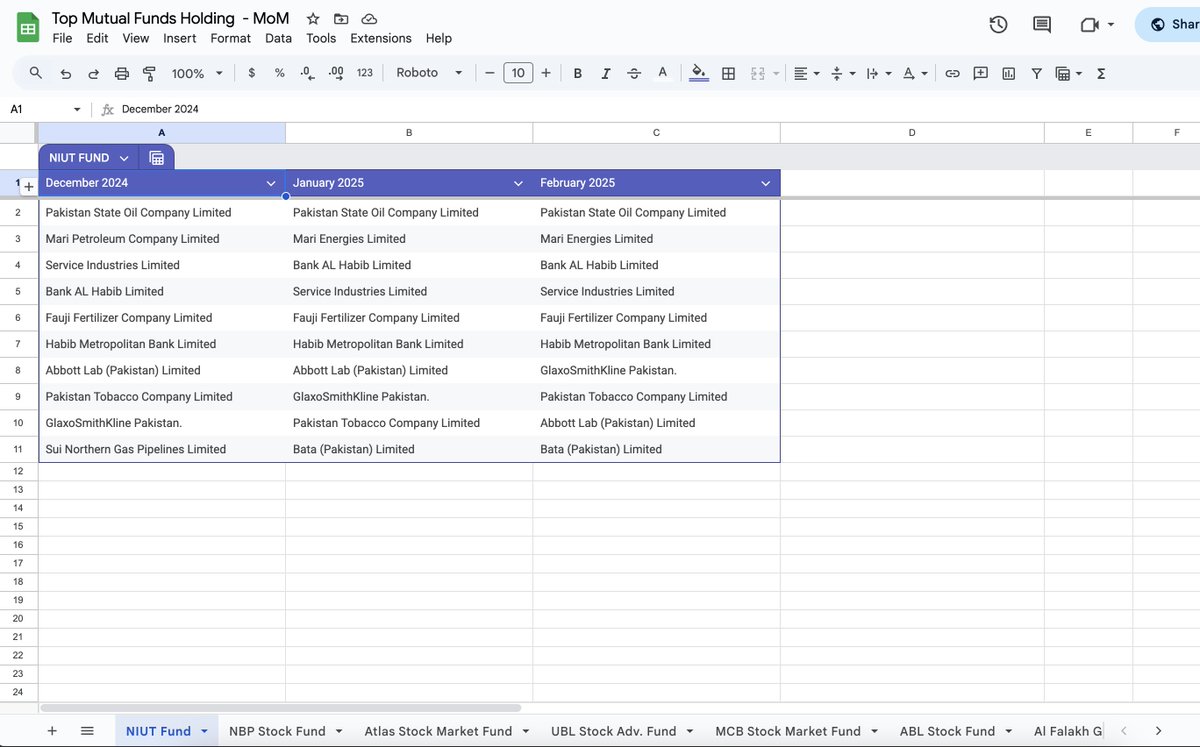Toggle strikethrough formatting
This screenshot has width=1200, height=747.
(633, 73)
